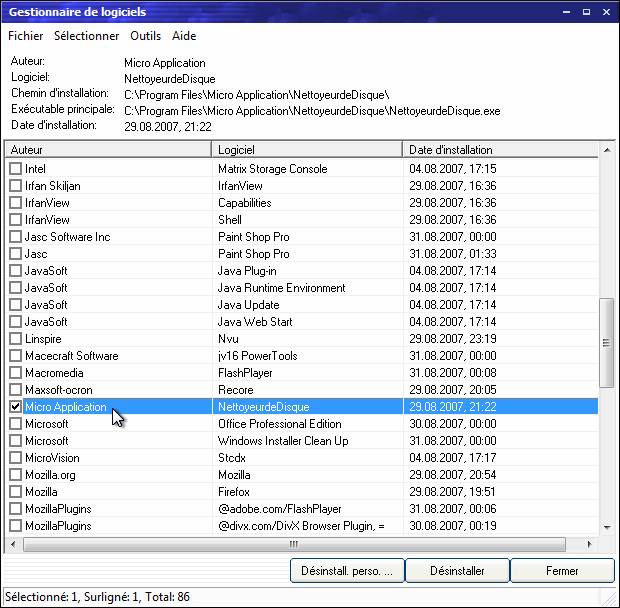620x608 pixels.
Task: Click the Java Web Start entry
Action: click(255, 322)
